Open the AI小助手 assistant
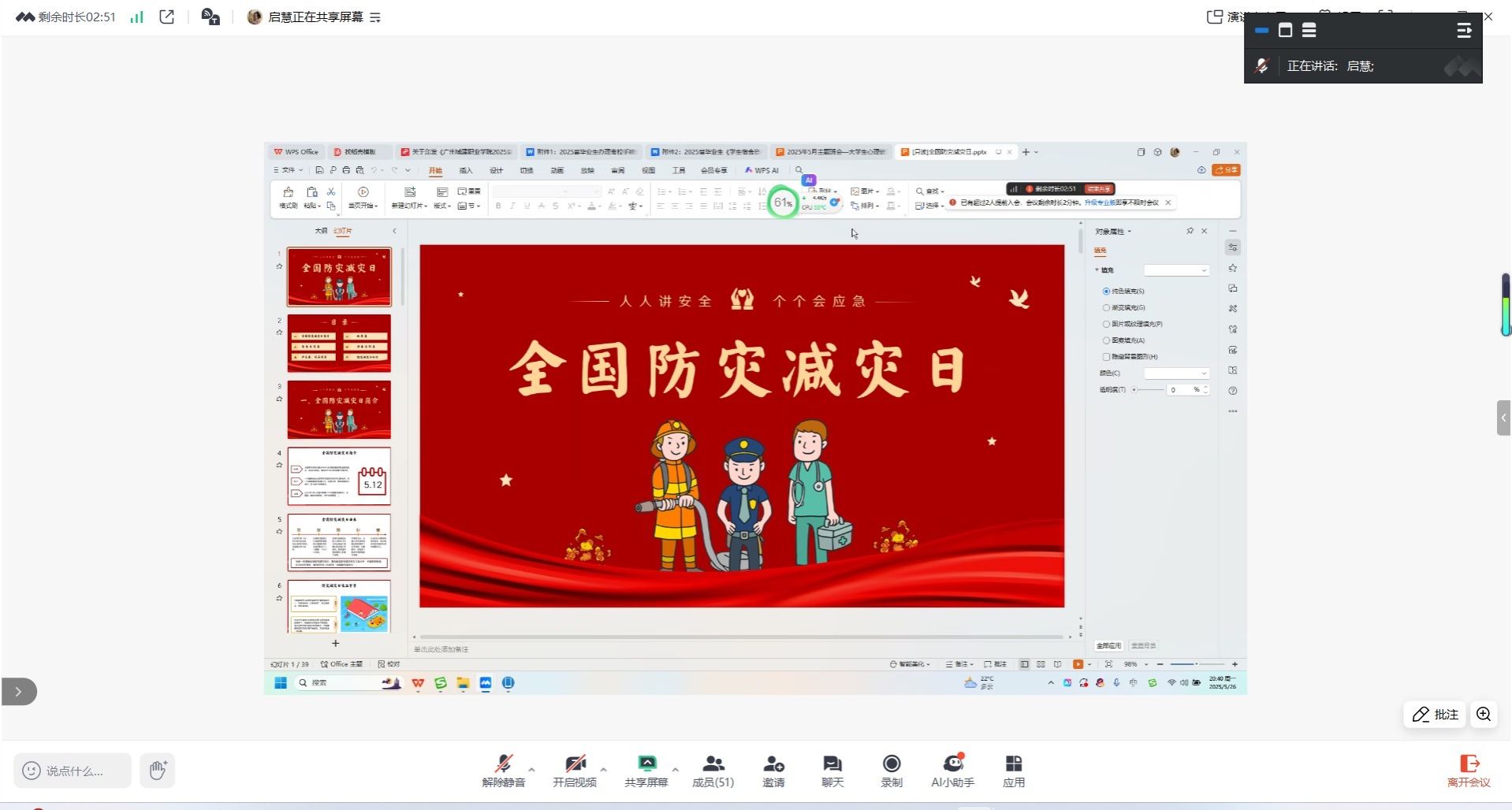1512x810 pixels. coord(952,770)
